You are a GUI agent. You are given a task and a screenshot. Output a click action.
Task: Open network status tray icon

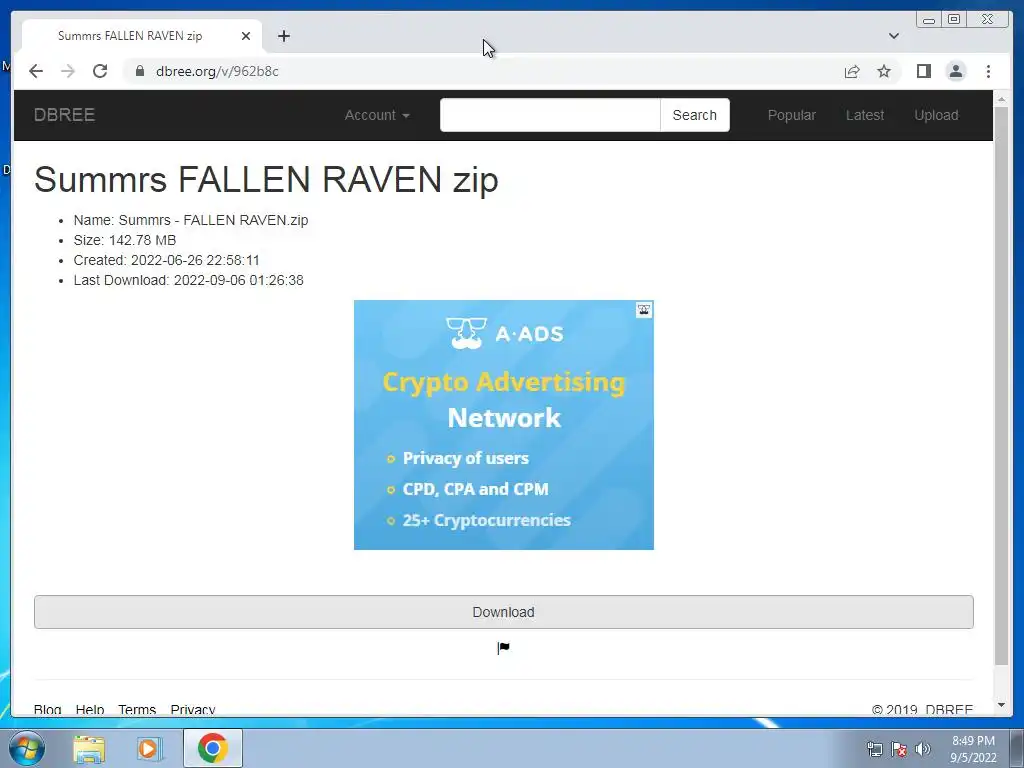click(874, 749)
